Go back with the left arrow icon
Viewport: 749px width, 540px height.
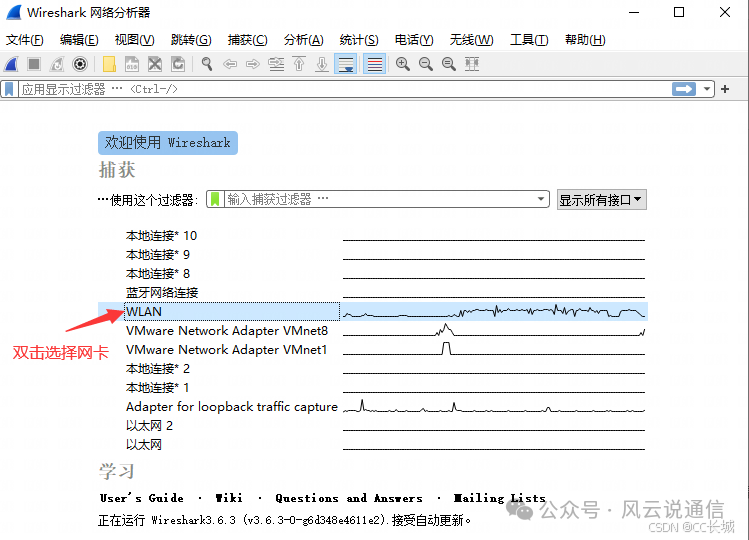[230, 64]
